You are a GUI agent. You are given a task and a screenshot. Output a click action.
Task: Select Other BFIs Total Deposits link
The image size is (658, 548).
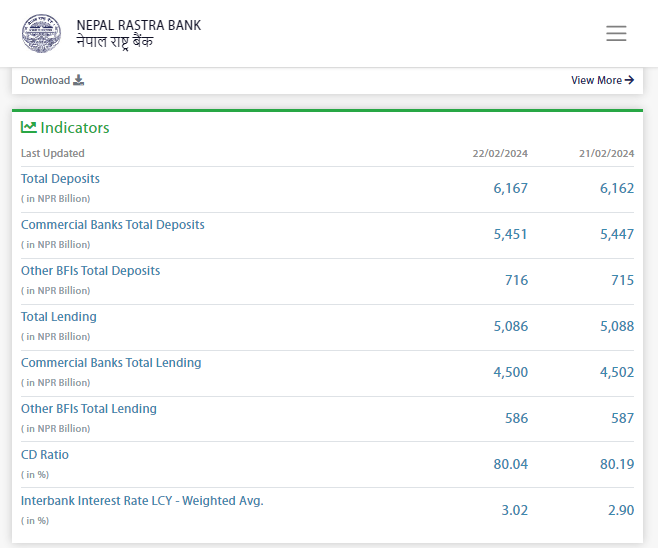[90, 271]
